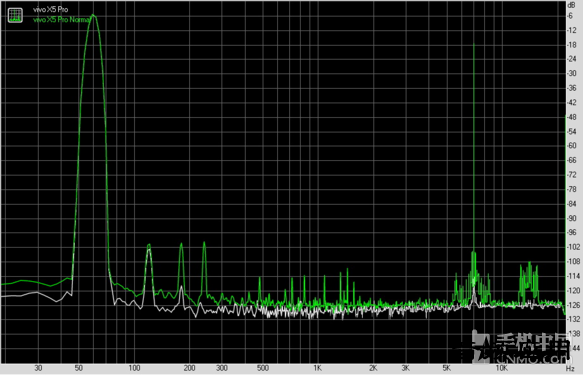Click the '-102' dB scale label
The width and height of the screenshot is (583, 375).
point(573,247)
